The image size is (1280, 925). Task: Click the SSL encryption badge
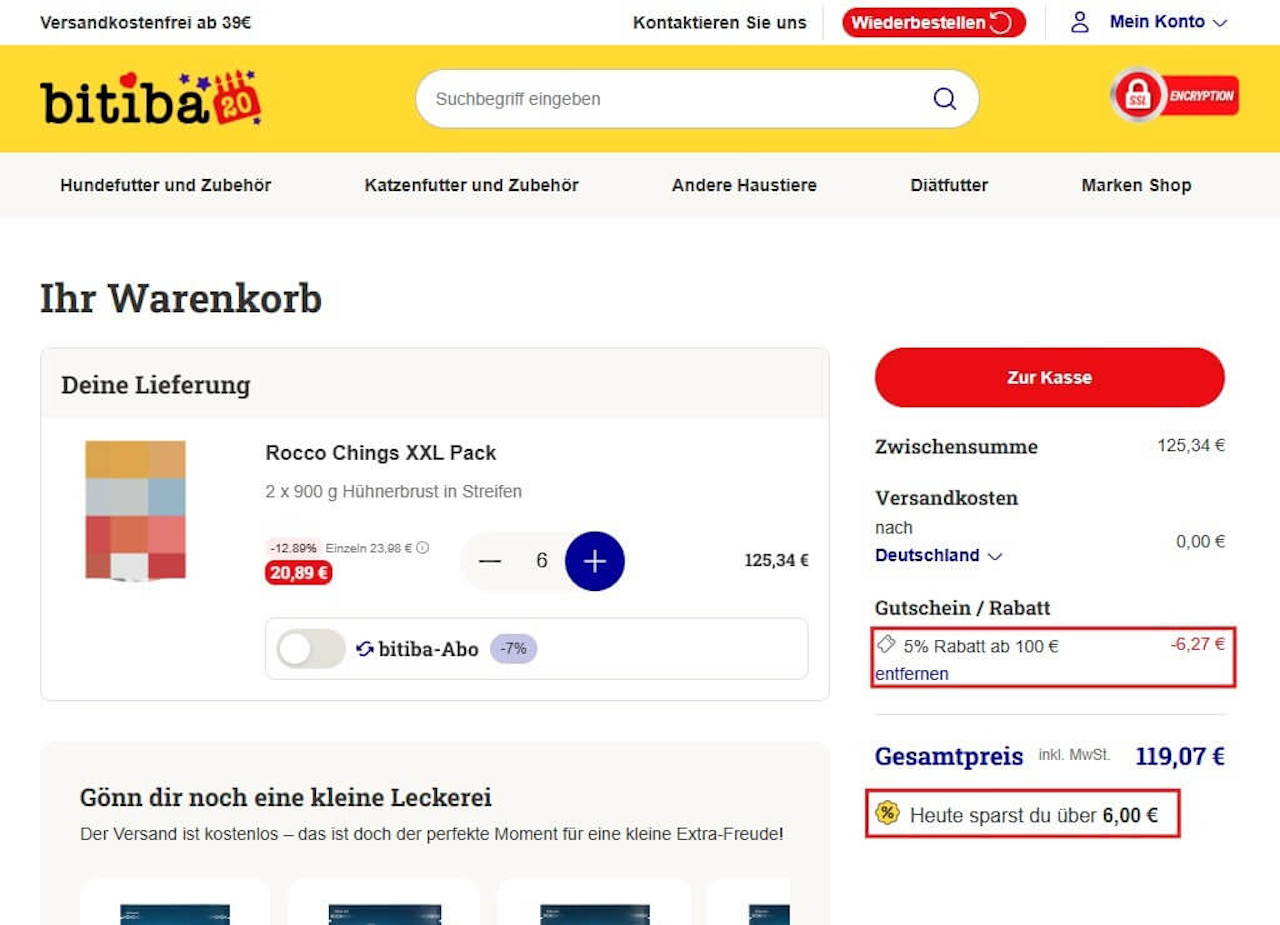(x=1174, y=95)
